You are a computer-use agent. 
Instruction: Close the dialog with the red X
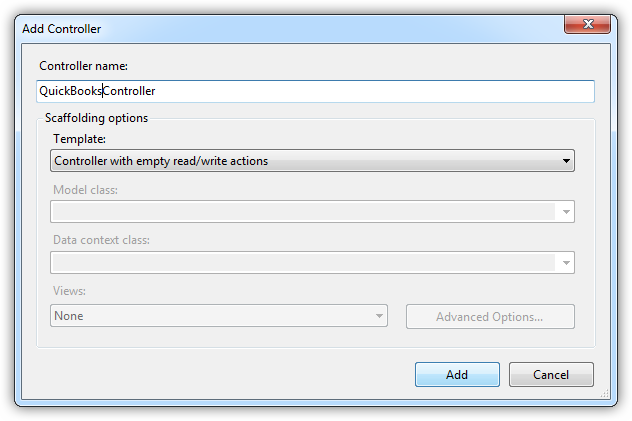[587, 27]
